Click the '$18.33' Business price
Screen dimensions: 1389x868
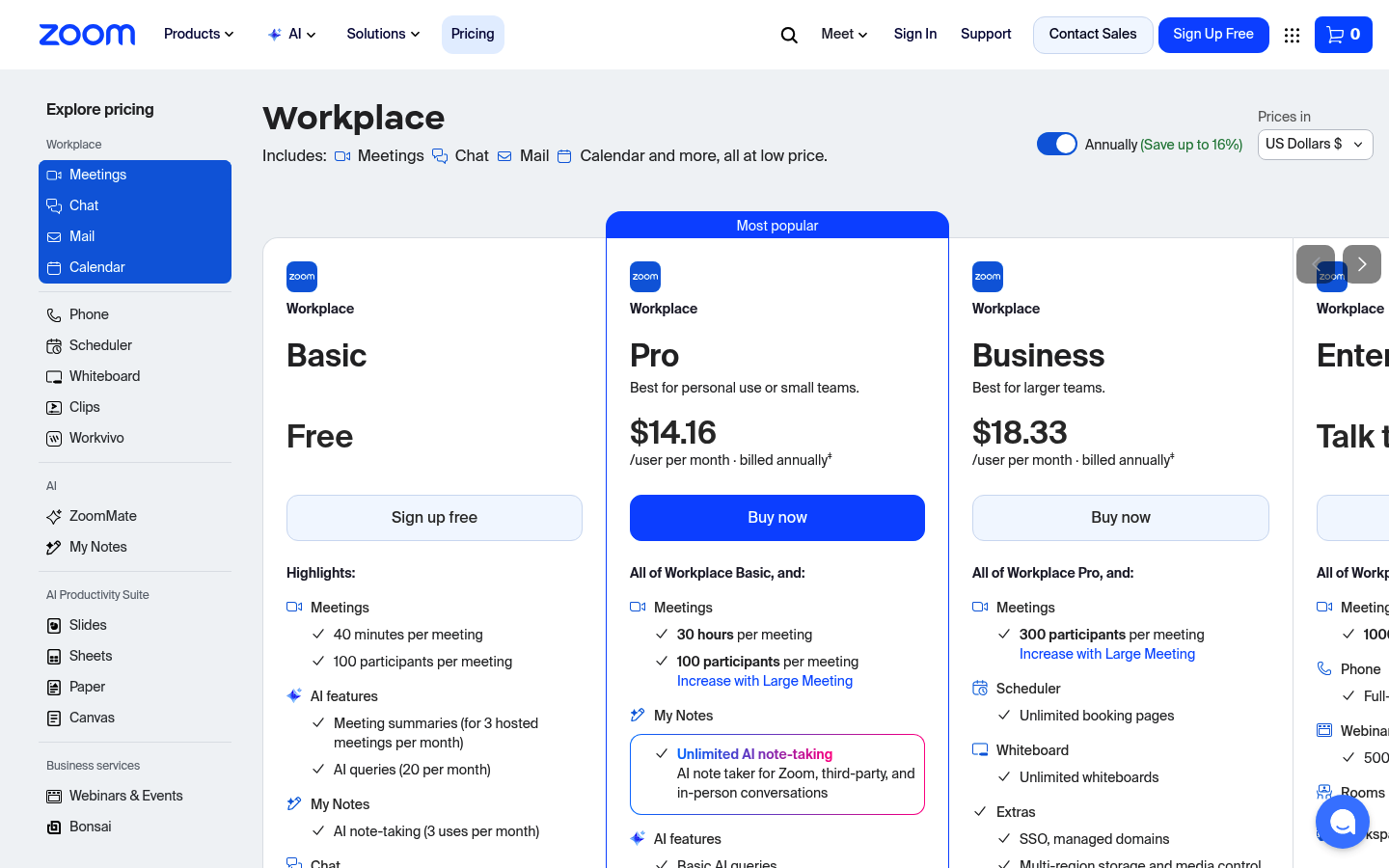1020,432
